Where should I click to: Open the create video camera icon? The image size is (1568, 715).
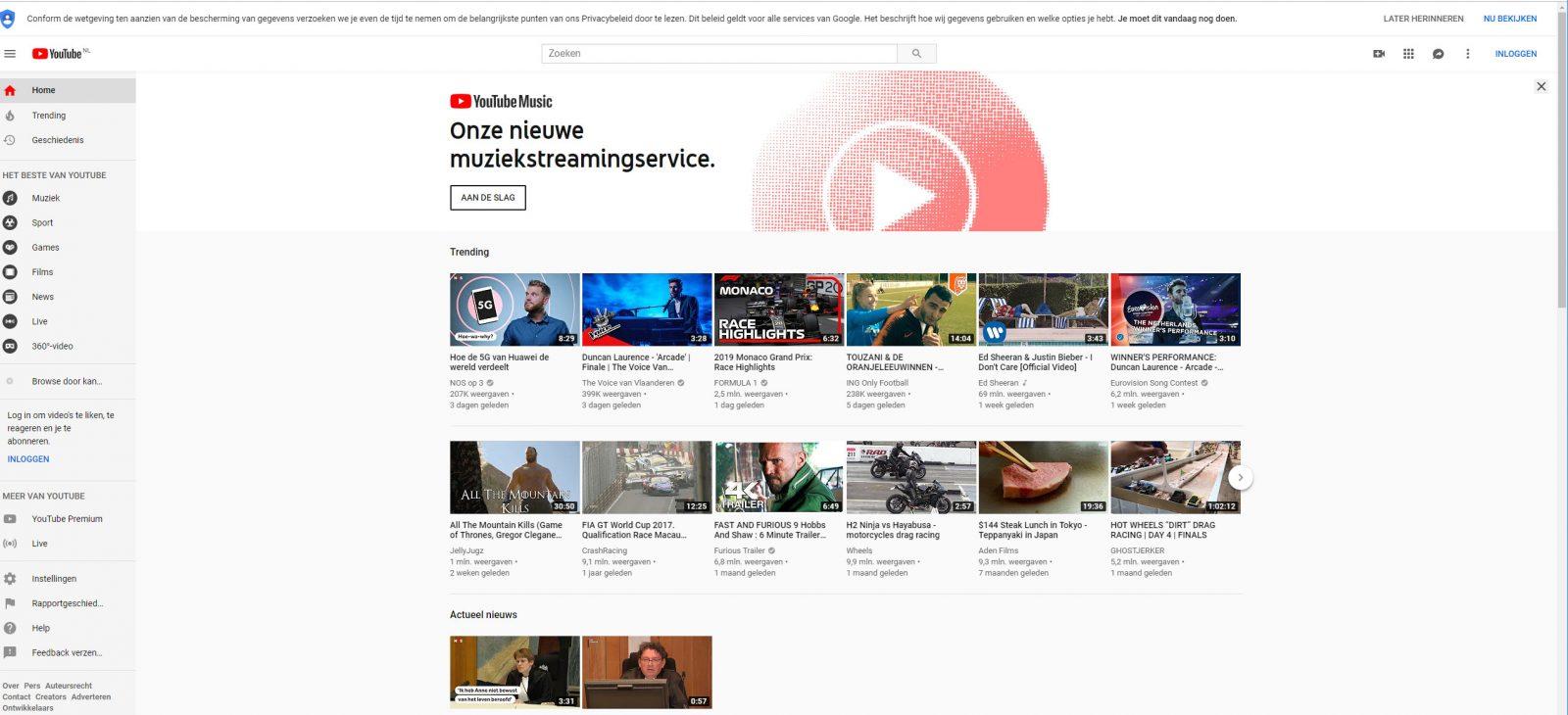click(1379, 54)
